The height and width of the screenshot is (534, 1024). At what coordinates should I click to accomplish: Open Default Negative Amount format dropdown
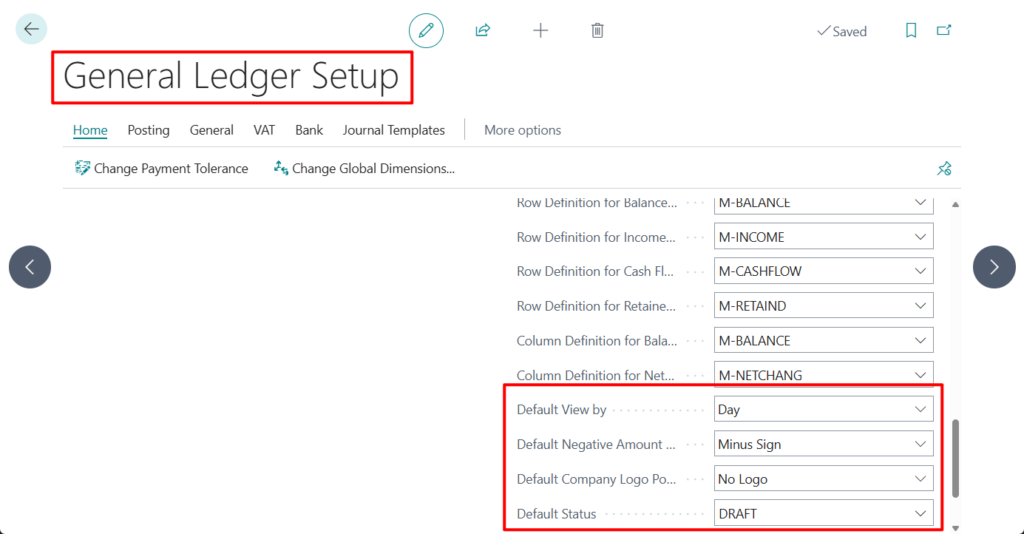[x=920, y=444]
